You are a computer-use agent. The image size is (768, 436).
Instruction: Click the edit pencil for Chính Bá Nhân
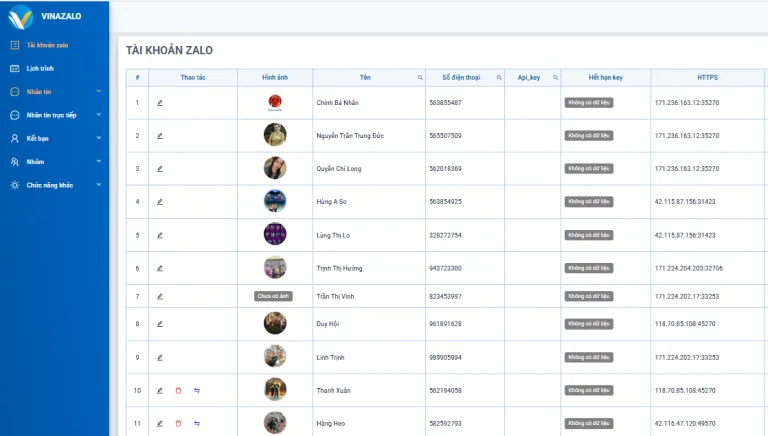(x=159, y=103)
